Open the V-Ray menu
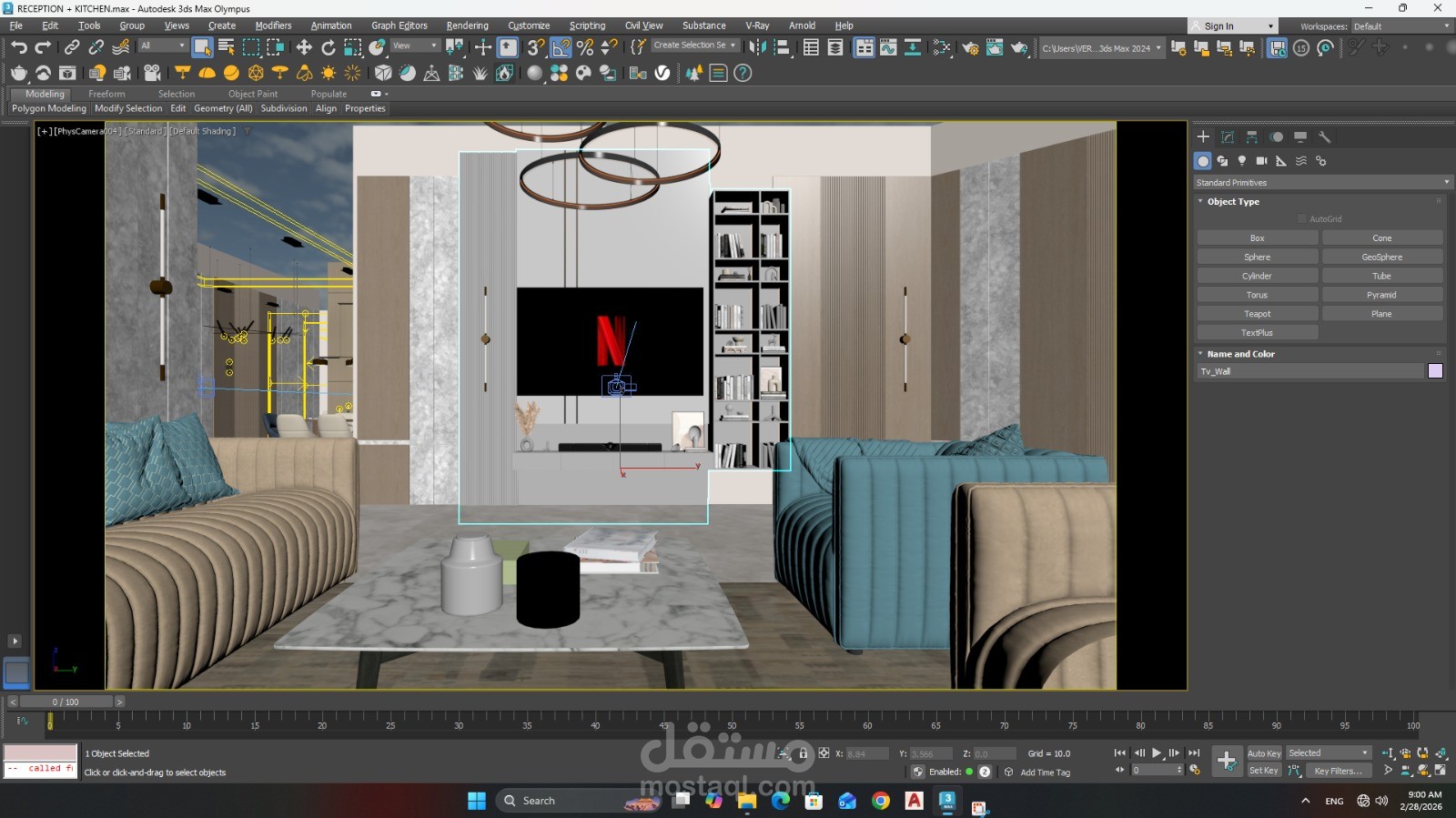Screen dimensions: 1456x818 (x=757, y=25)
